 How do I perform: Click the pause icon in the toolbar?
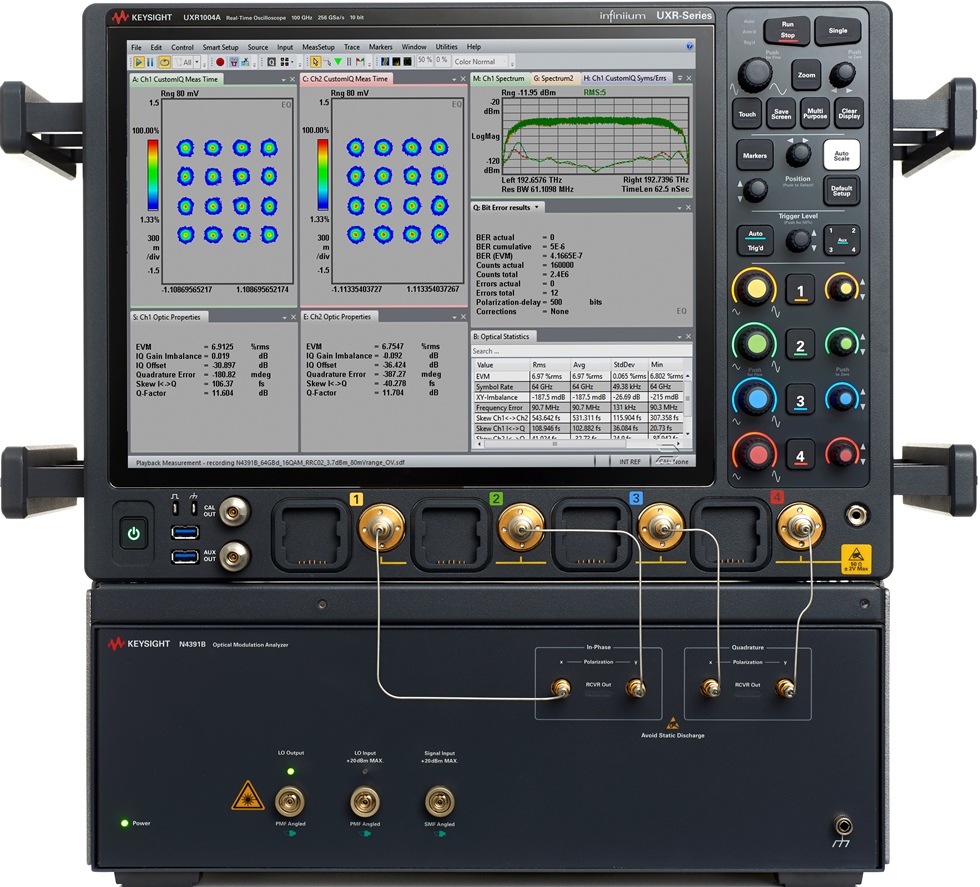click(150, 62)
